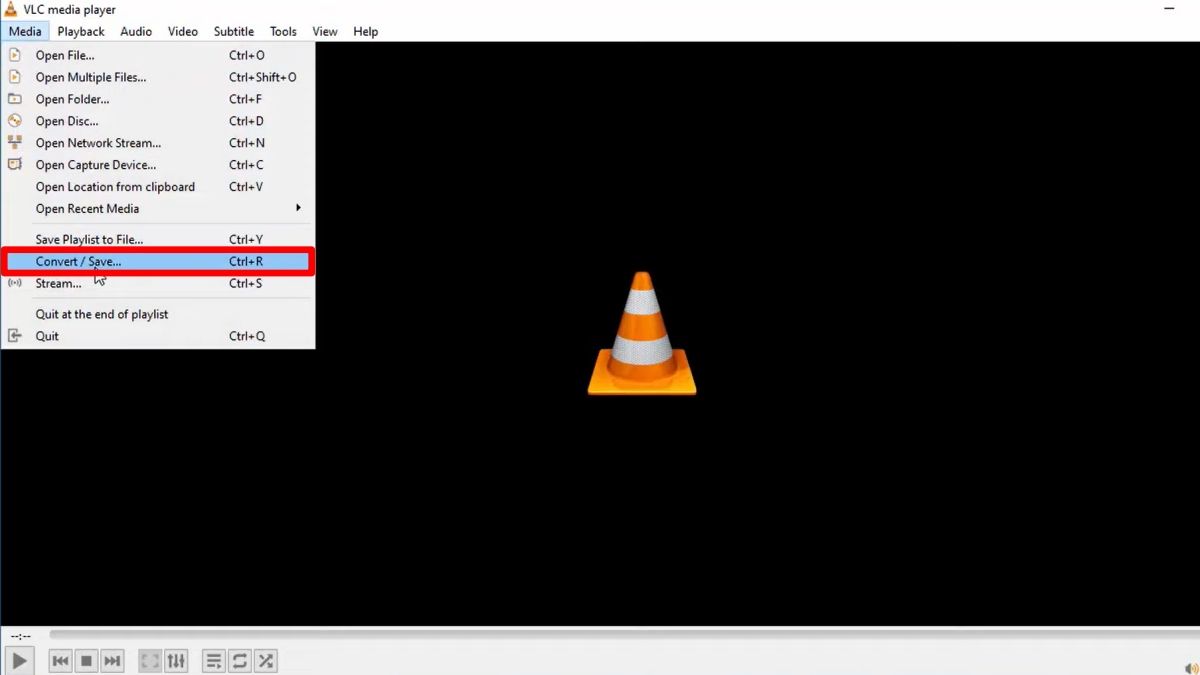Click the elapsed time label
This screenshot has width=1200, height=675.
(x=20, y=636)
